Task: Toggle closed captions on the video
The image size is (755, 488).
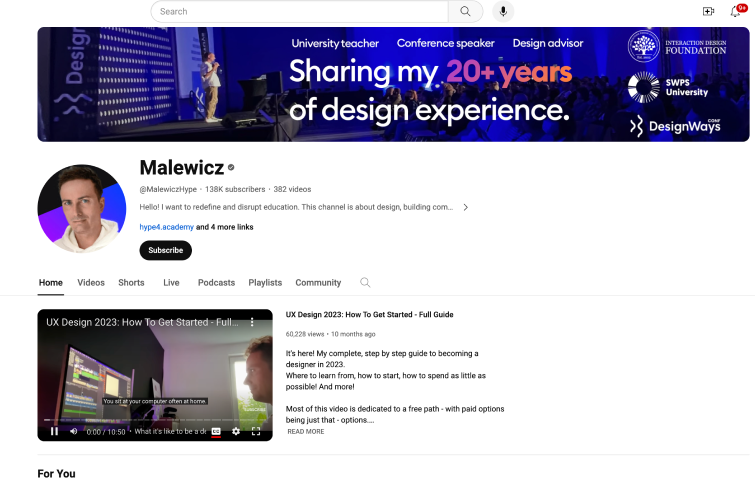Action: [x=215, y=431]
